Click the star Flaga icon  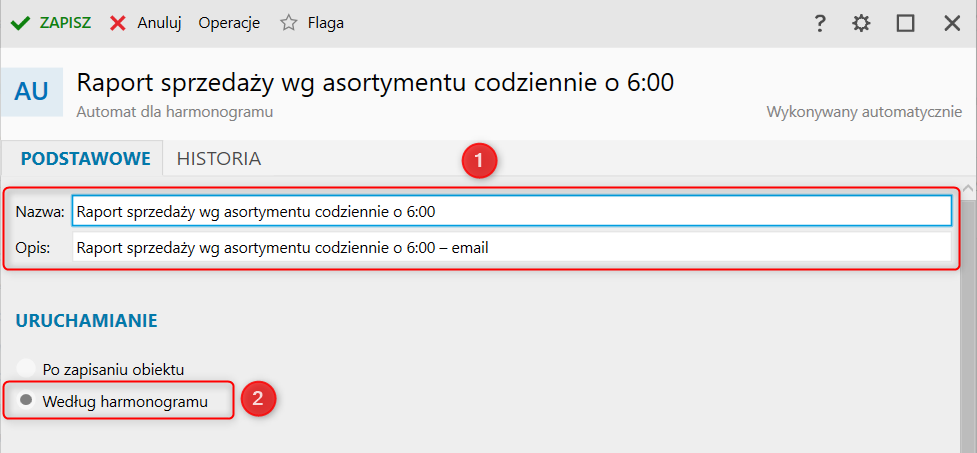click(x=289, y=23)
